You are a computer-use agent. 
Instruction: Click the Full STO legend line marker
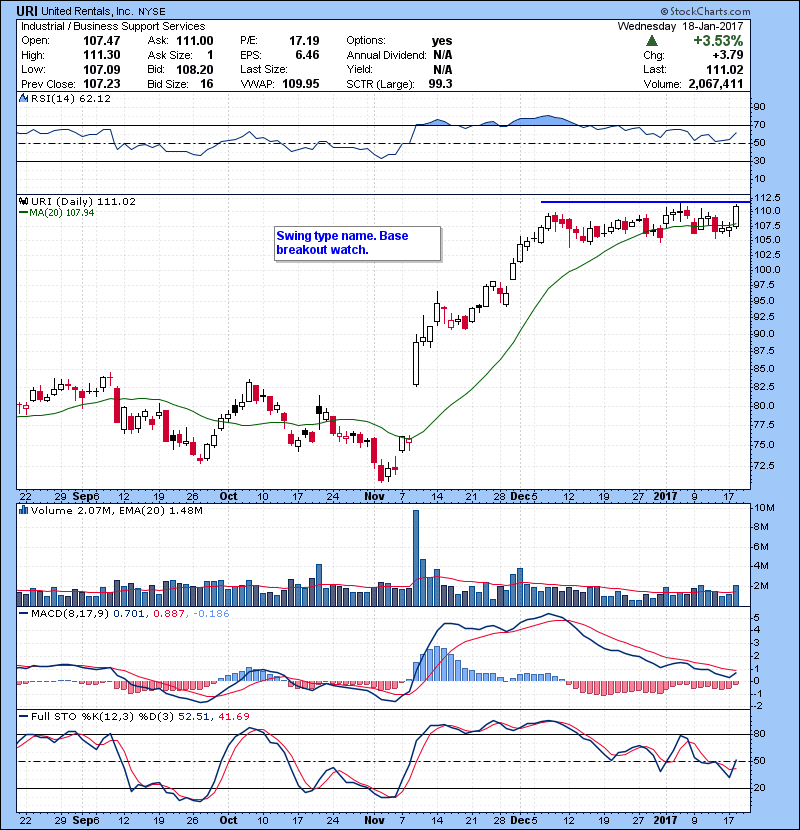(23, 716)
